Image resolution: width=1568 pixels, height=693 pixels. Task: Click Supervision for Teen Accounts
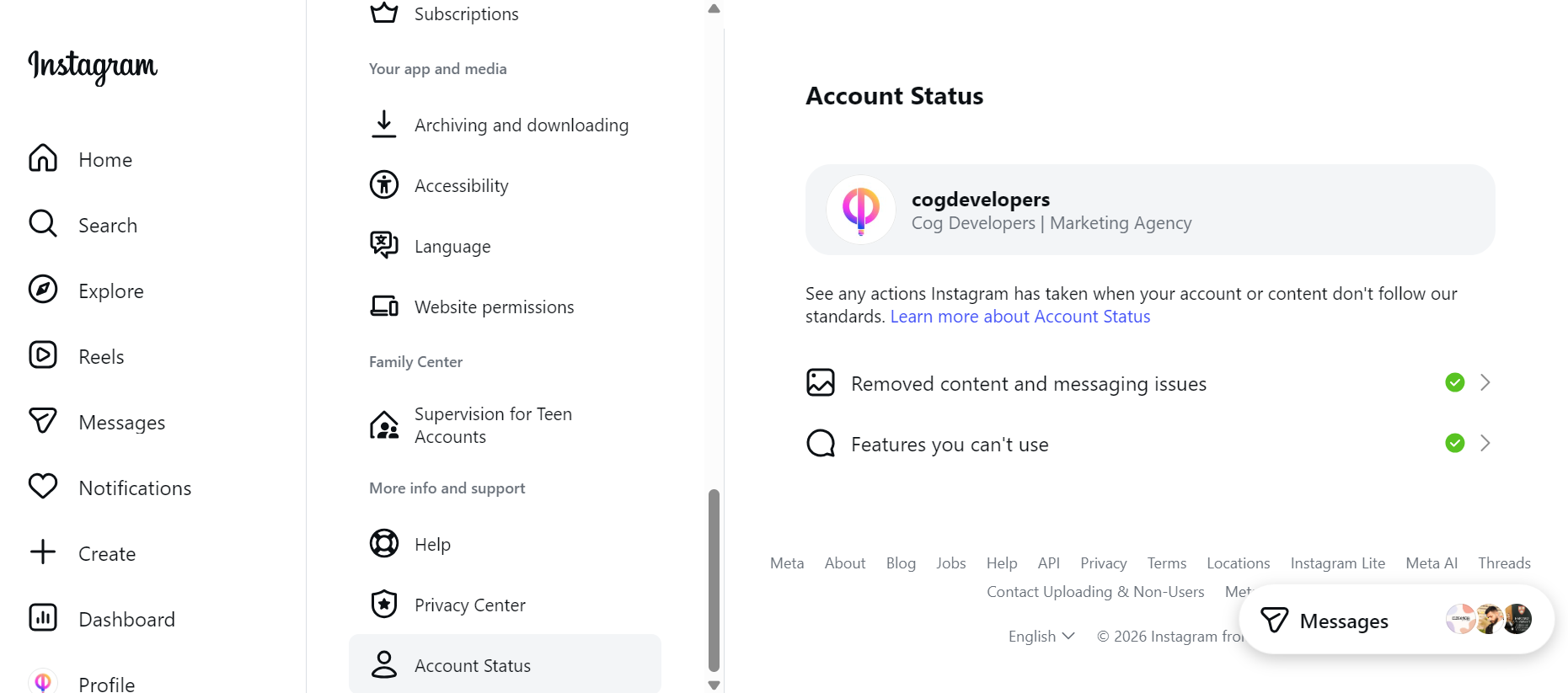493,424
